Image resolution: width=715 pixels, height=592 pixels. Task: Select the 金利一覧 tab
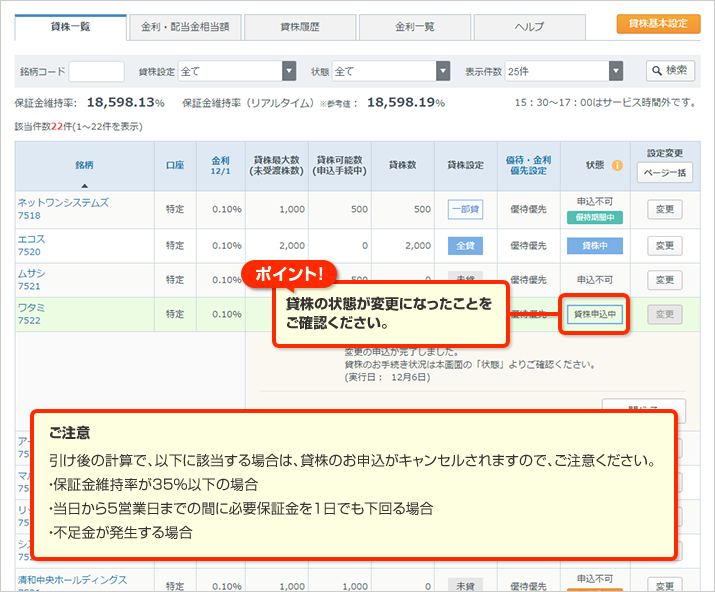414,26
